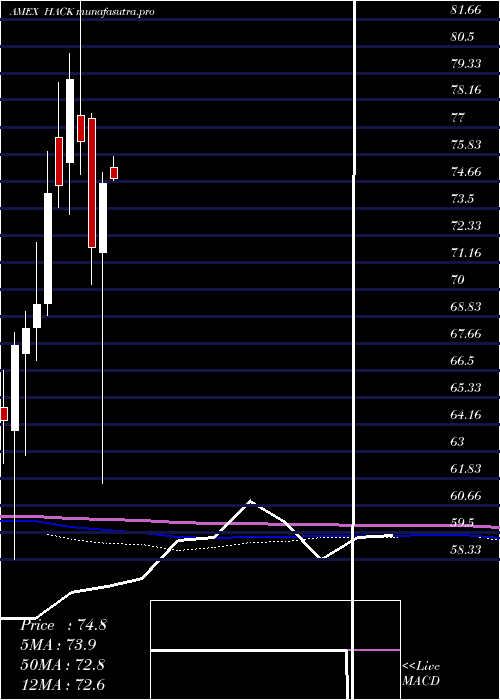
Task: Click the 78.16 price axis label
Action: (x=466, y=90)
